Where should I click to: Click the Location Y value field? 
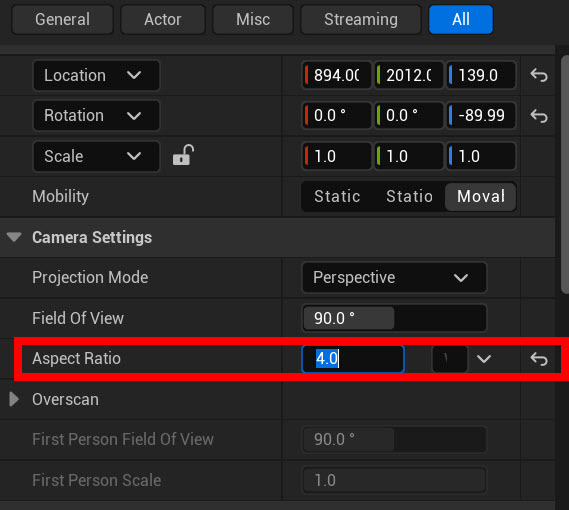tap(409, 76)
